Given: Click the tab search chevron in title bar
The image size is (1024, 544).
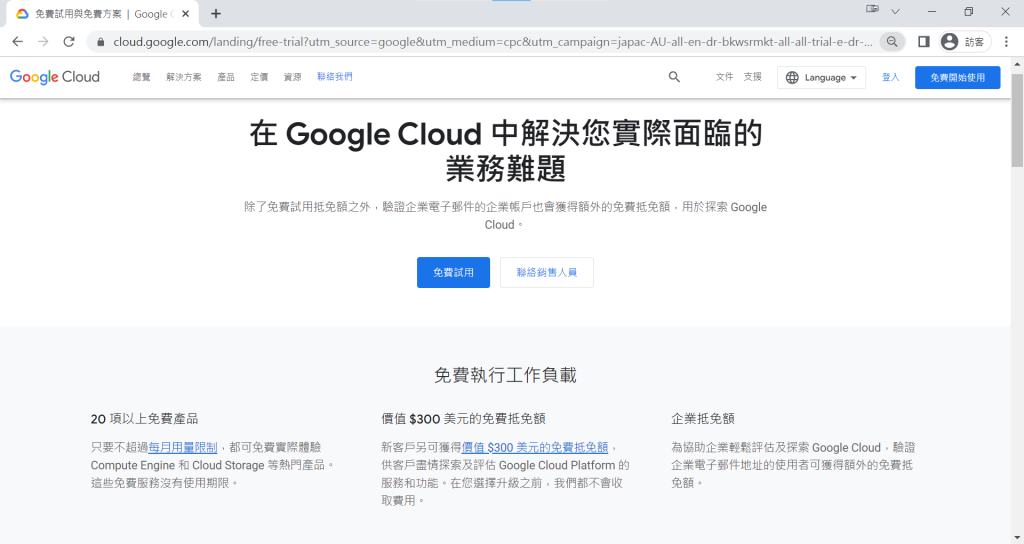Looking at the screenshot, I should (895, 12).
